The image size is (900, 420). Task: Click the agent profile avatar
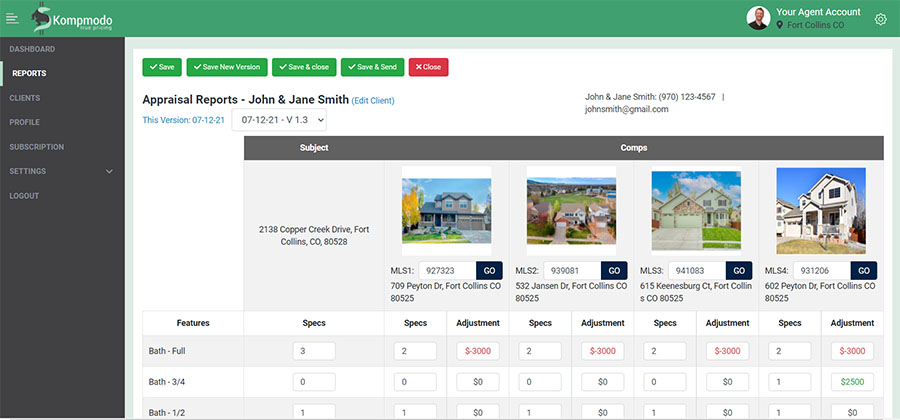tap(759, 18)
